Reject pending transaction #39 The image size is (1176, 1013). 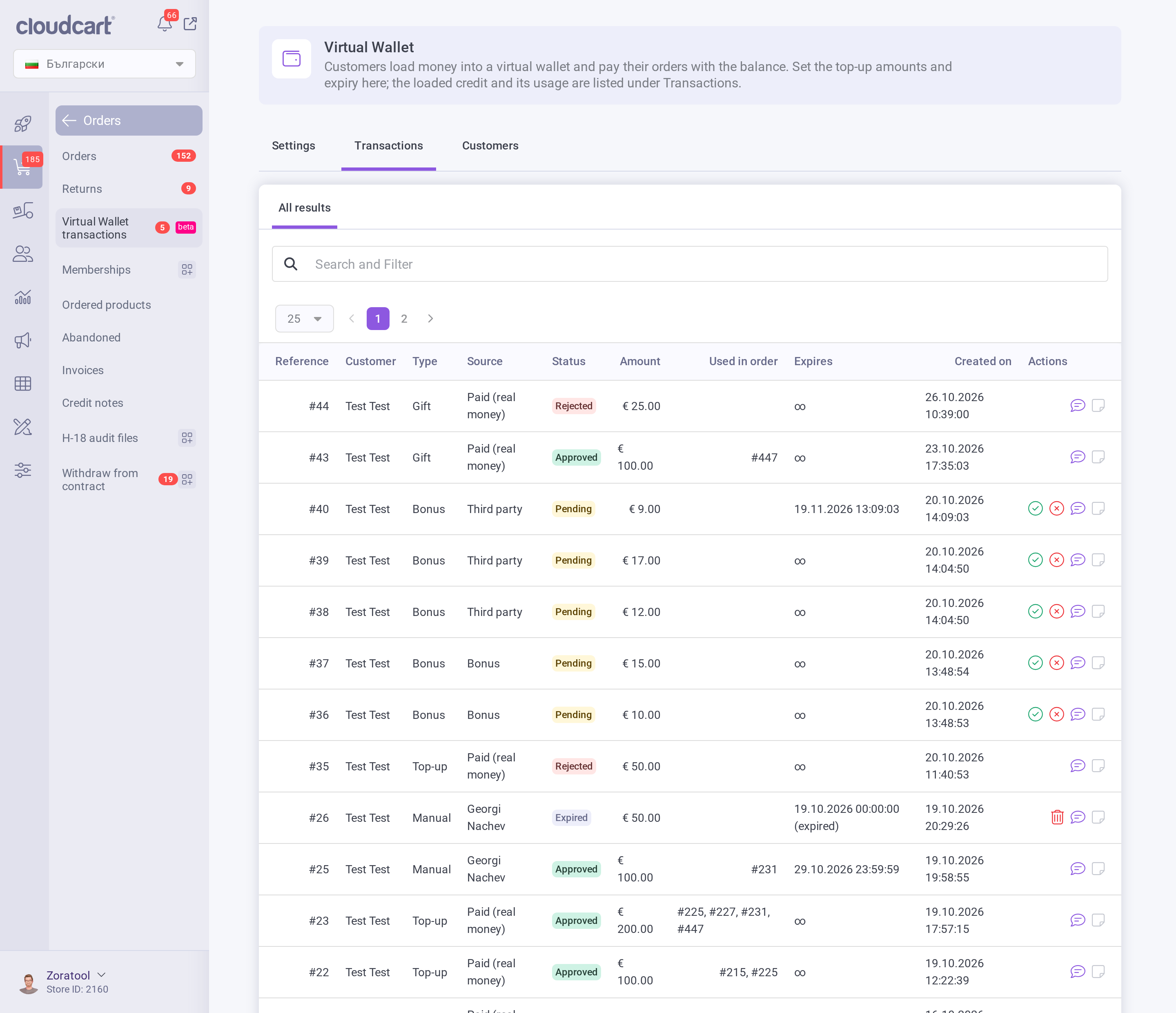pyautogui.click(x=1056, y=560)
